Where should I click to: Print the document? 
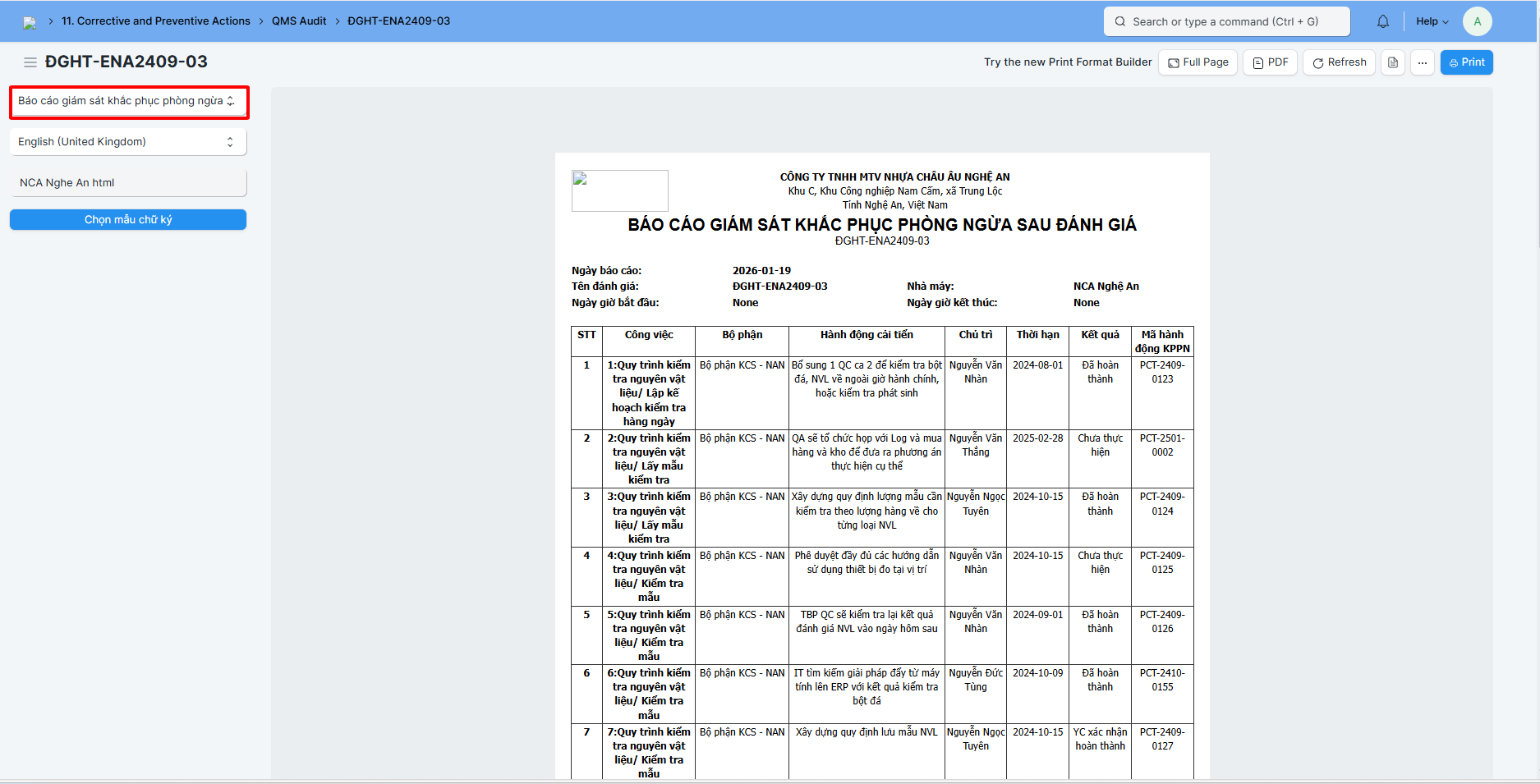pos(1466,62)
